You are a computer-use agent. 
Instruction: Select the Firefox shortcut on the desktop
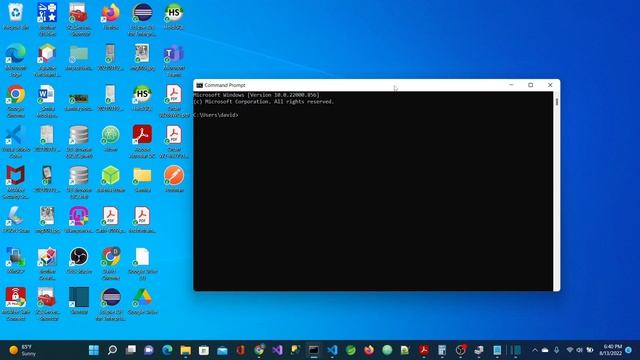pyautogui.click(x=111, y=16)
